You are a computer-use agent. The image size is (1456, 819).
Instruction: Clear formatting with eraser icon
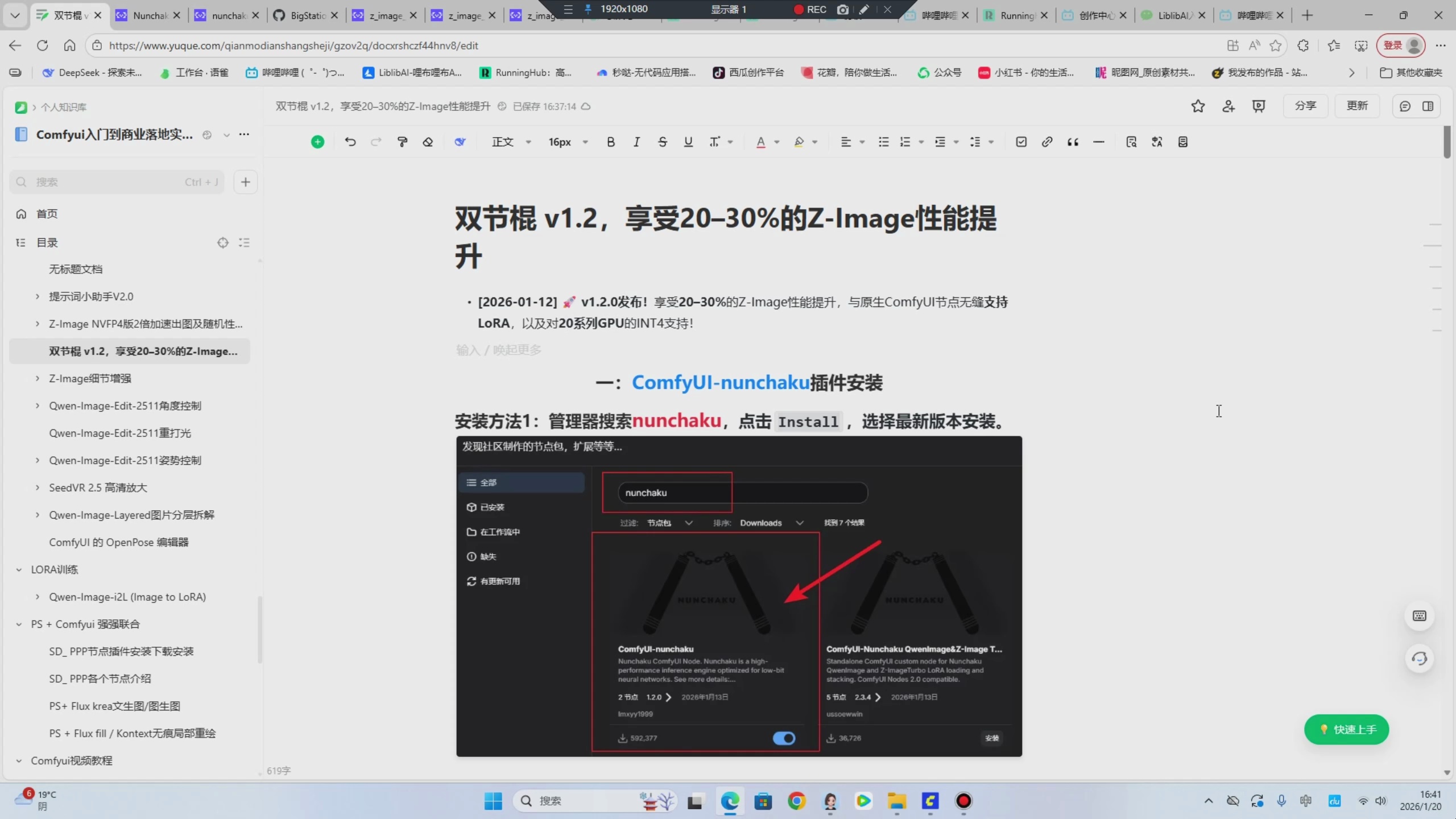pyautogui.click(x=428, y=142)
